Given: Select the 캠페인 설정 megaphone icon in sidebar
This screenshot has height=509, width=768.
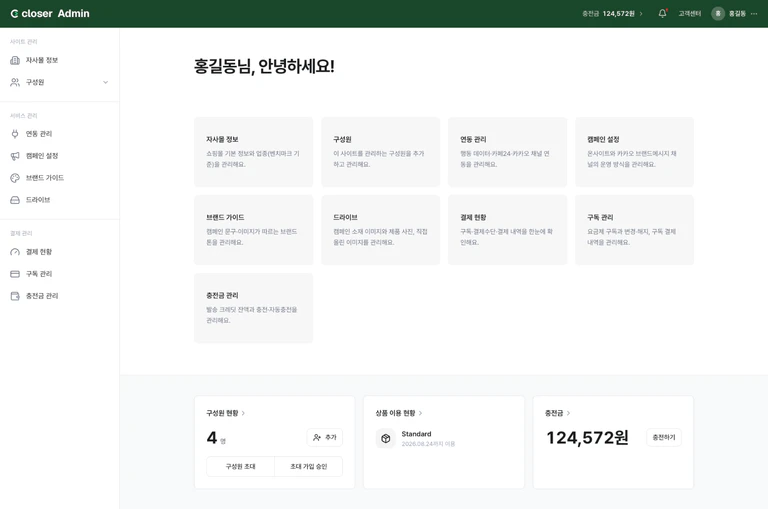Looking at the screenshot, I should pyautogui.click(x=15, y=156).
